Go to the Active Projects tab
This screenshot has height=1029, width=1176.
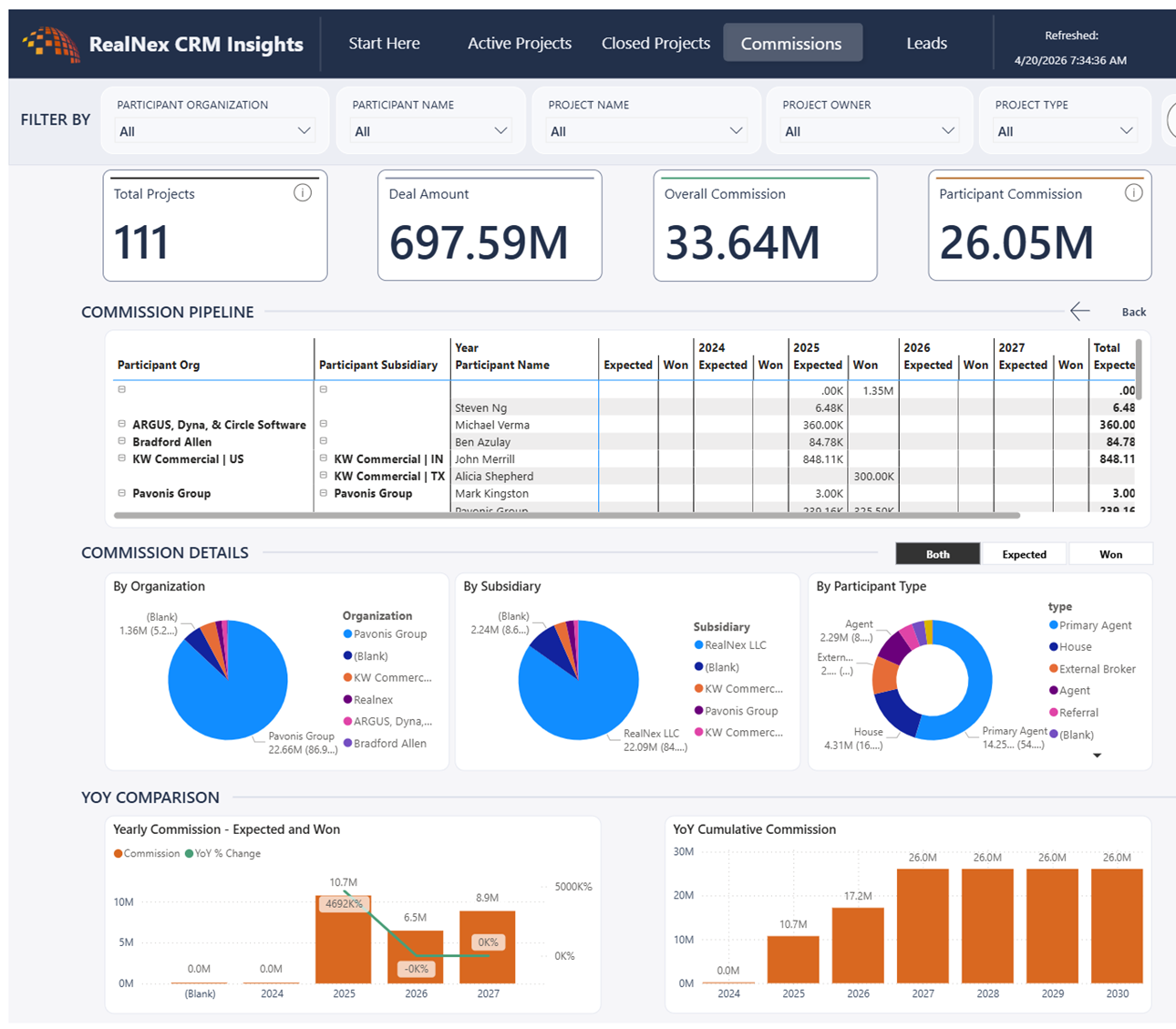(x=520, y=43)
